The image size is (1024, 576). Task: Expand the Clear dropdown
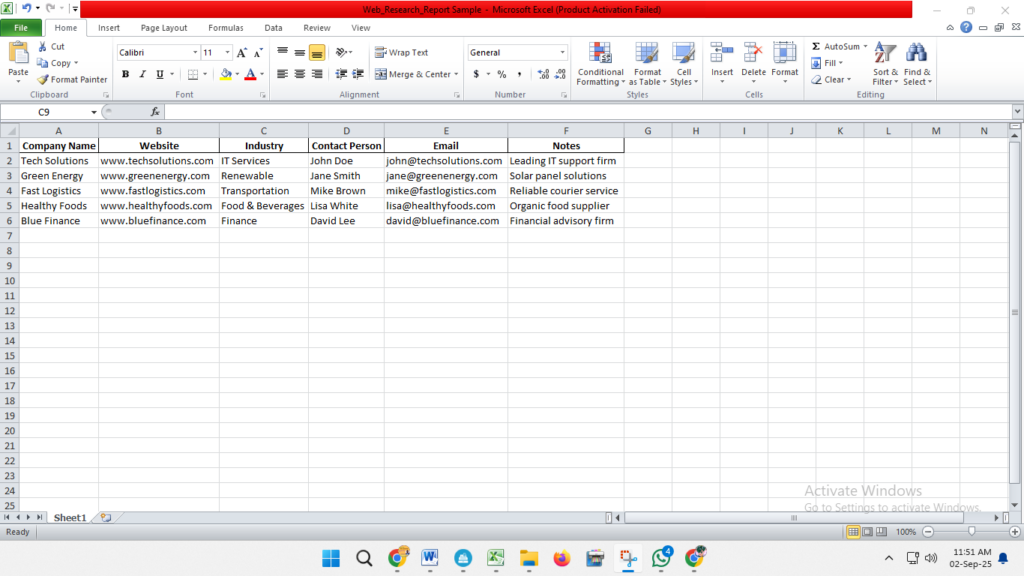849,80
